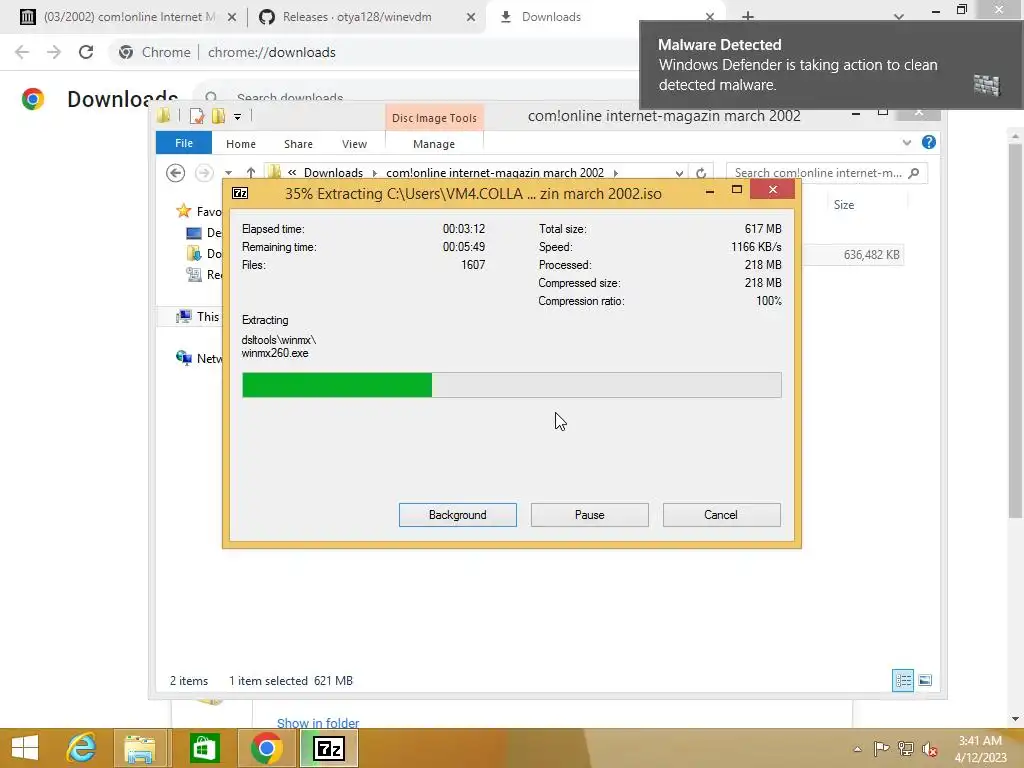This screenshot has width=1024, height=768.
Task: Pause the 7-Zip extraction
Action: (589, 515)
